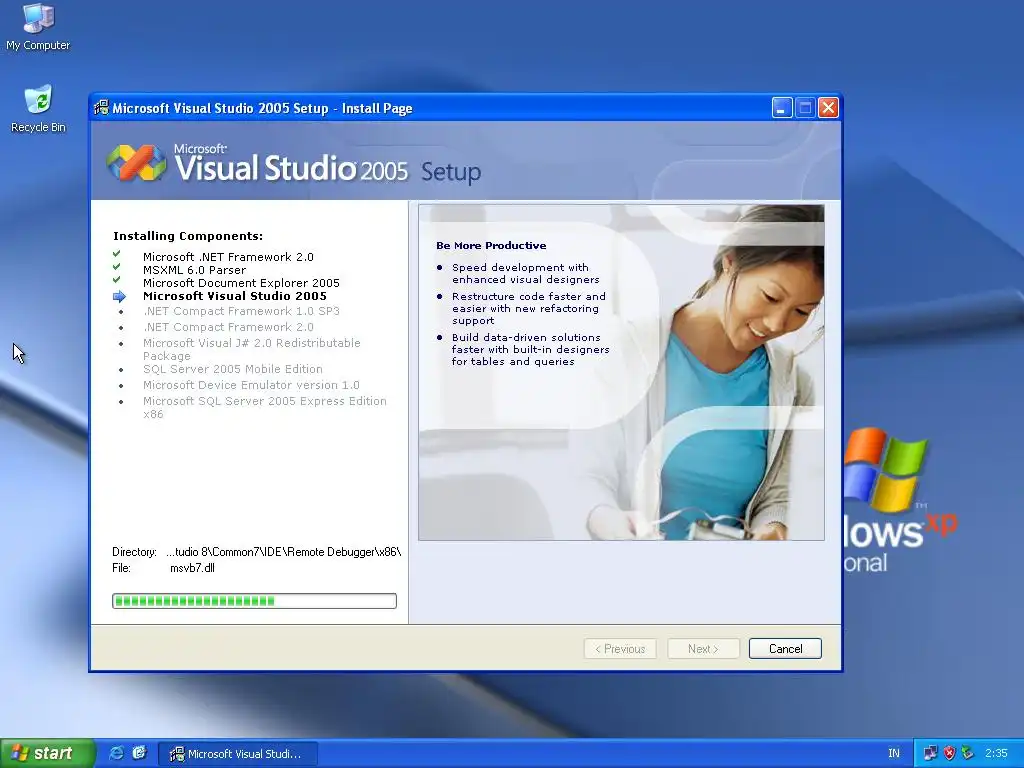Click the green installation progress bar

click(254, 601)
